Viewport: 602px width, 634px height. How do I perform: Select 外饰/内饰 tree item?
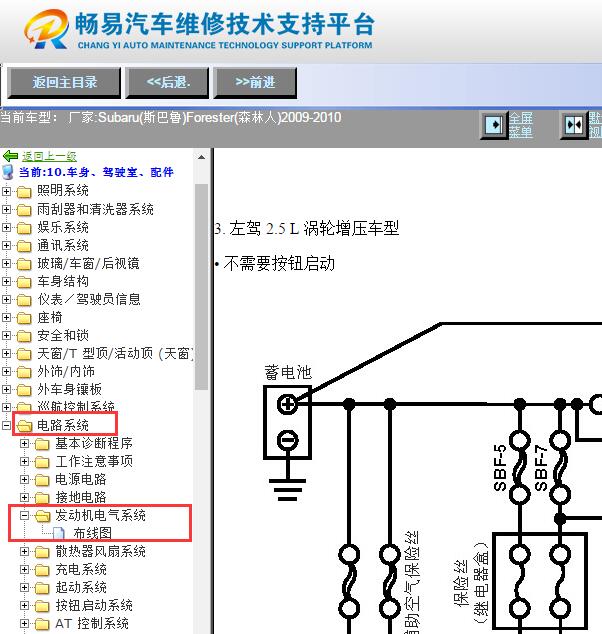[66, 372]
